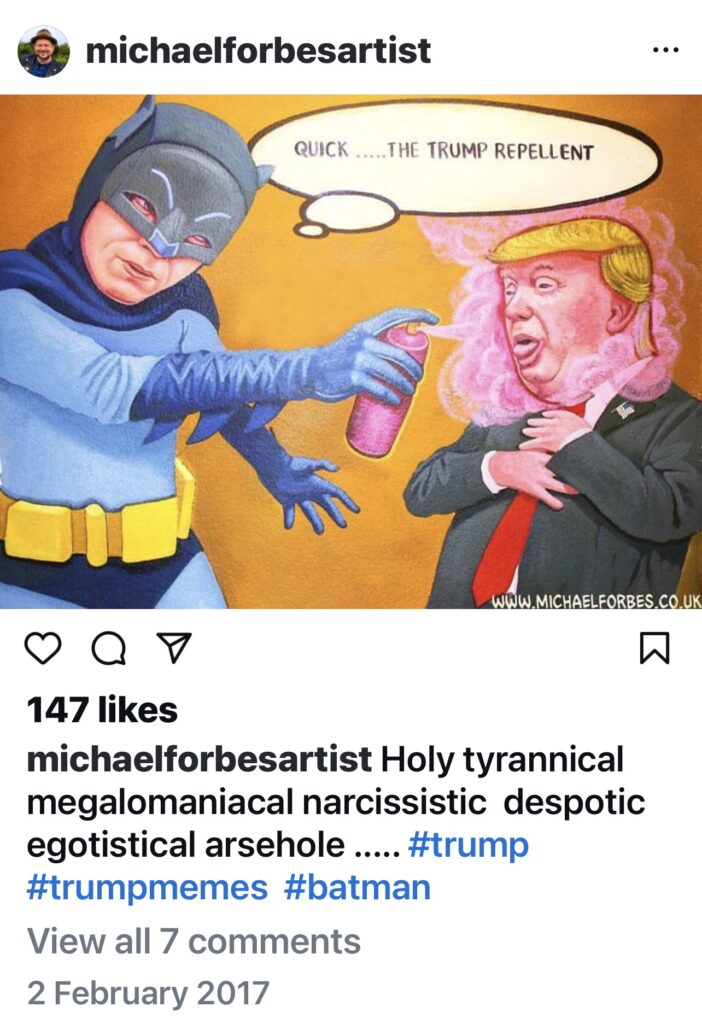Open comments via the speech bubble icon

(x=109, y=648)
